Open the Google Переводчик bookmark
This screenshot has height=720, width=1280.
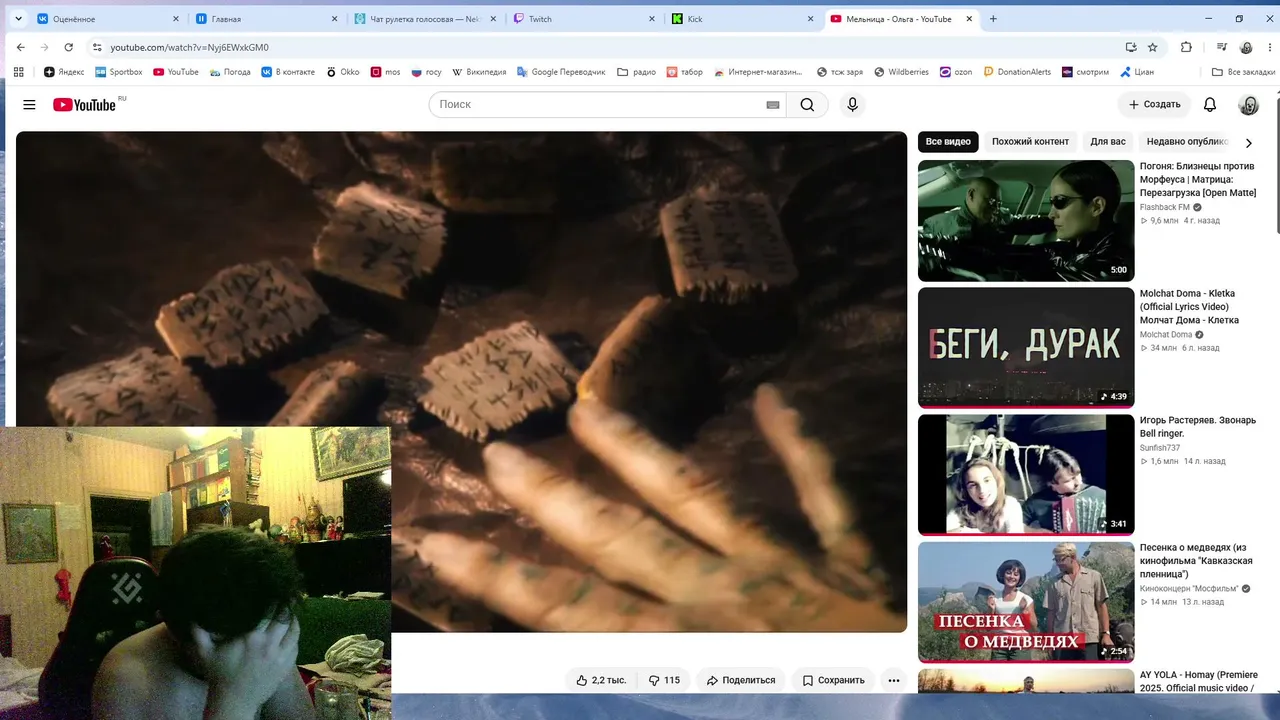[561, 72]
